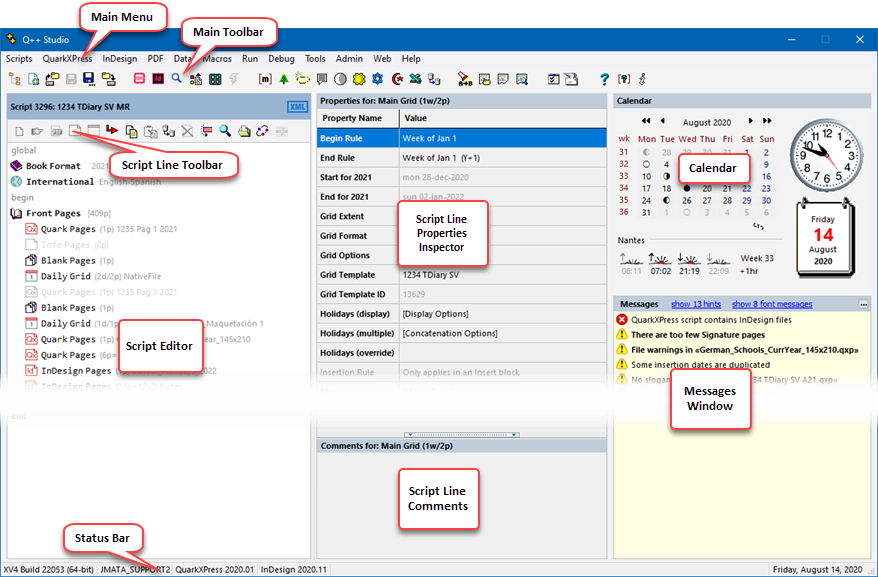Screen dimensions: 878x577
Task: Go to next year in calendar
Action: (x=767, y=121)
